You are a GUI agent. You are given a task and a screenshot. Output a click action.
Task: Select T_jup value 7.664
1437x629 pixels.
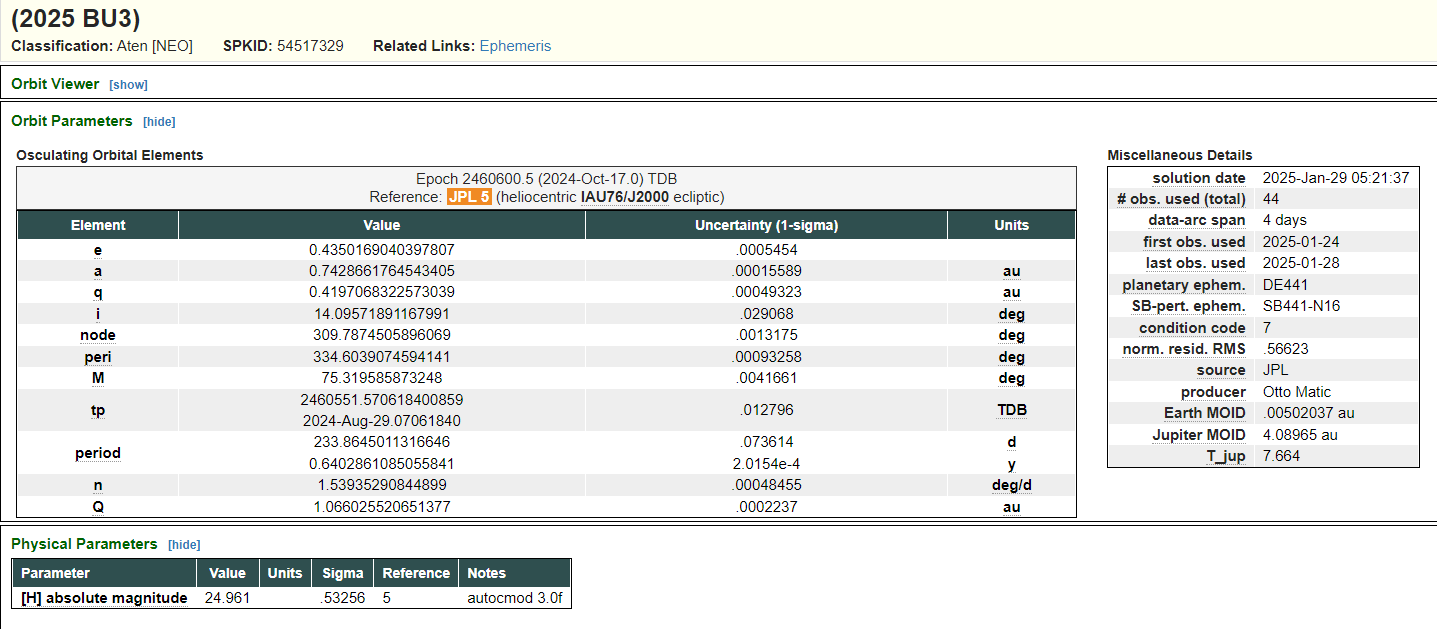[x=1281, y=456]
